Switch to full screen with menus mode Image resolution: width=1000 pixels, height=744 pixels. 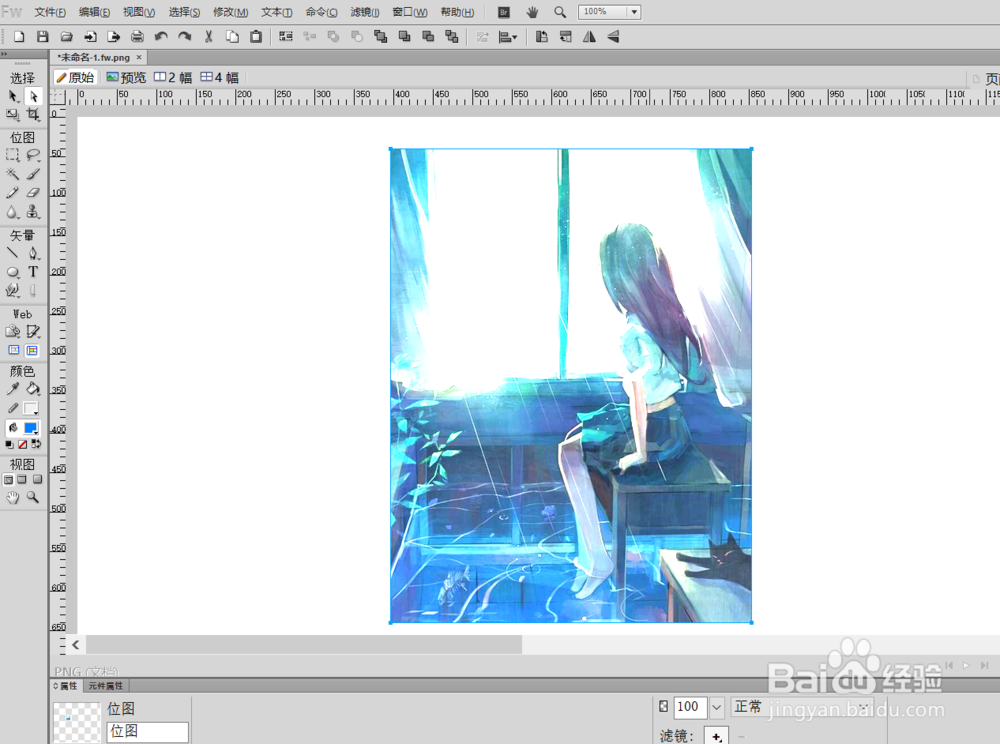22,479
